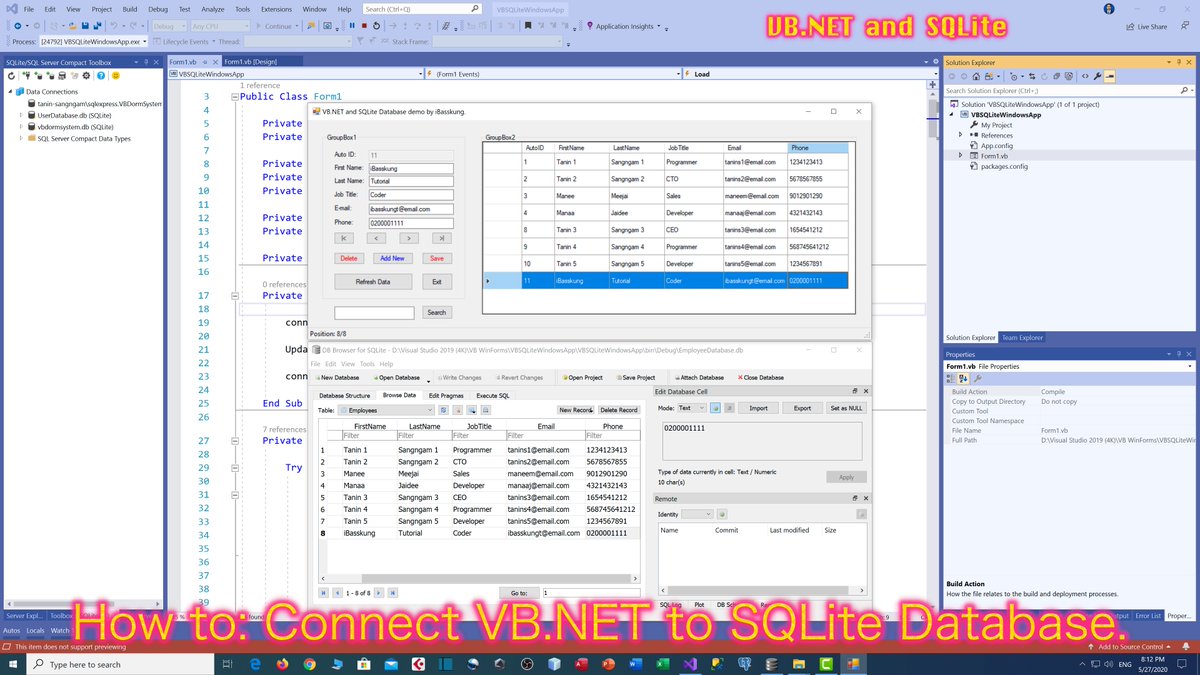Open the Windows Start button

(14, 664)
